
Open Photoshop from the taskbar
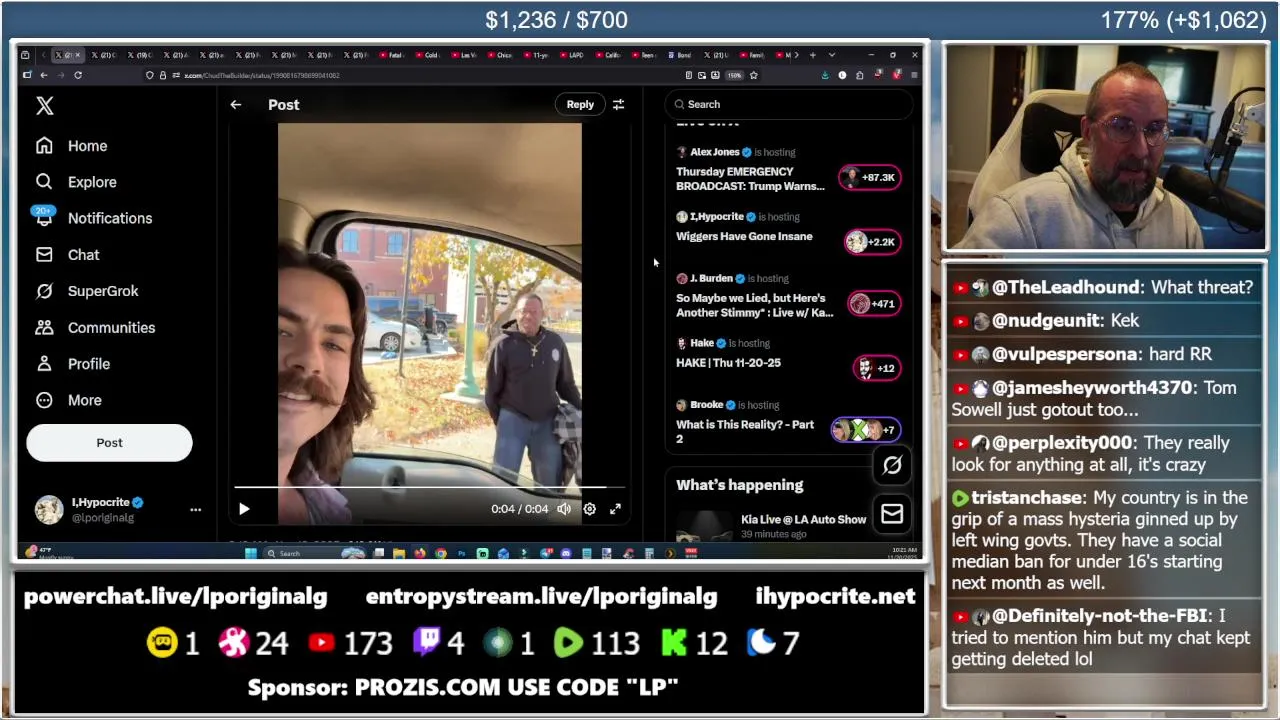pyautogui.click(x=461, y=553)
